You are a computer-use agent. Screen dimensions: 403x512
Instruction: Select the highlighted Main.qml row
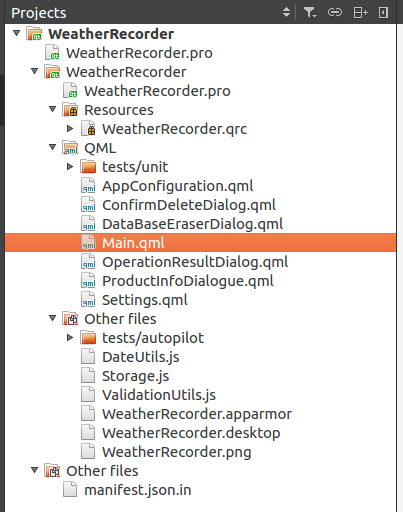coord(201,243)
